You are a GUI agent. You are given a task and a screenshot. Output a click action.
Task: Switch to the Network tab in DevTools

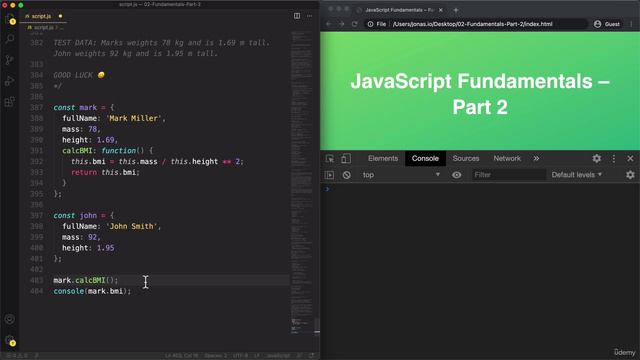(507, 158)
